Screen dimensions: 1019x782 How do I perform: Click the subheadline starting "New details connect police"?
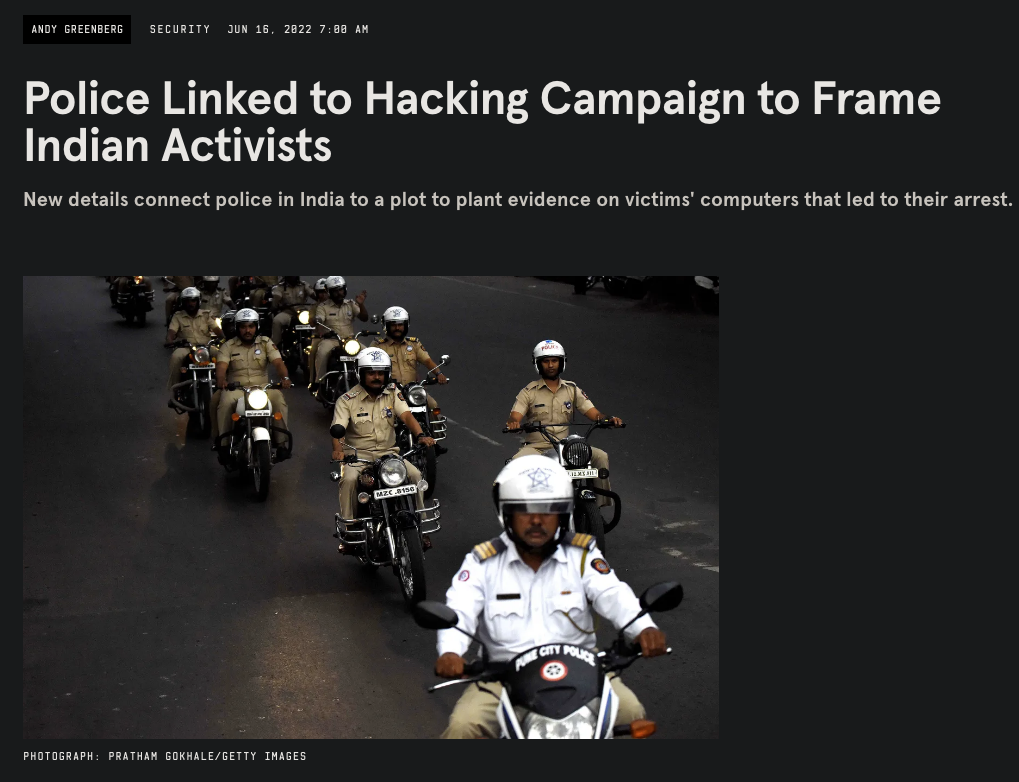coord(518,200)
